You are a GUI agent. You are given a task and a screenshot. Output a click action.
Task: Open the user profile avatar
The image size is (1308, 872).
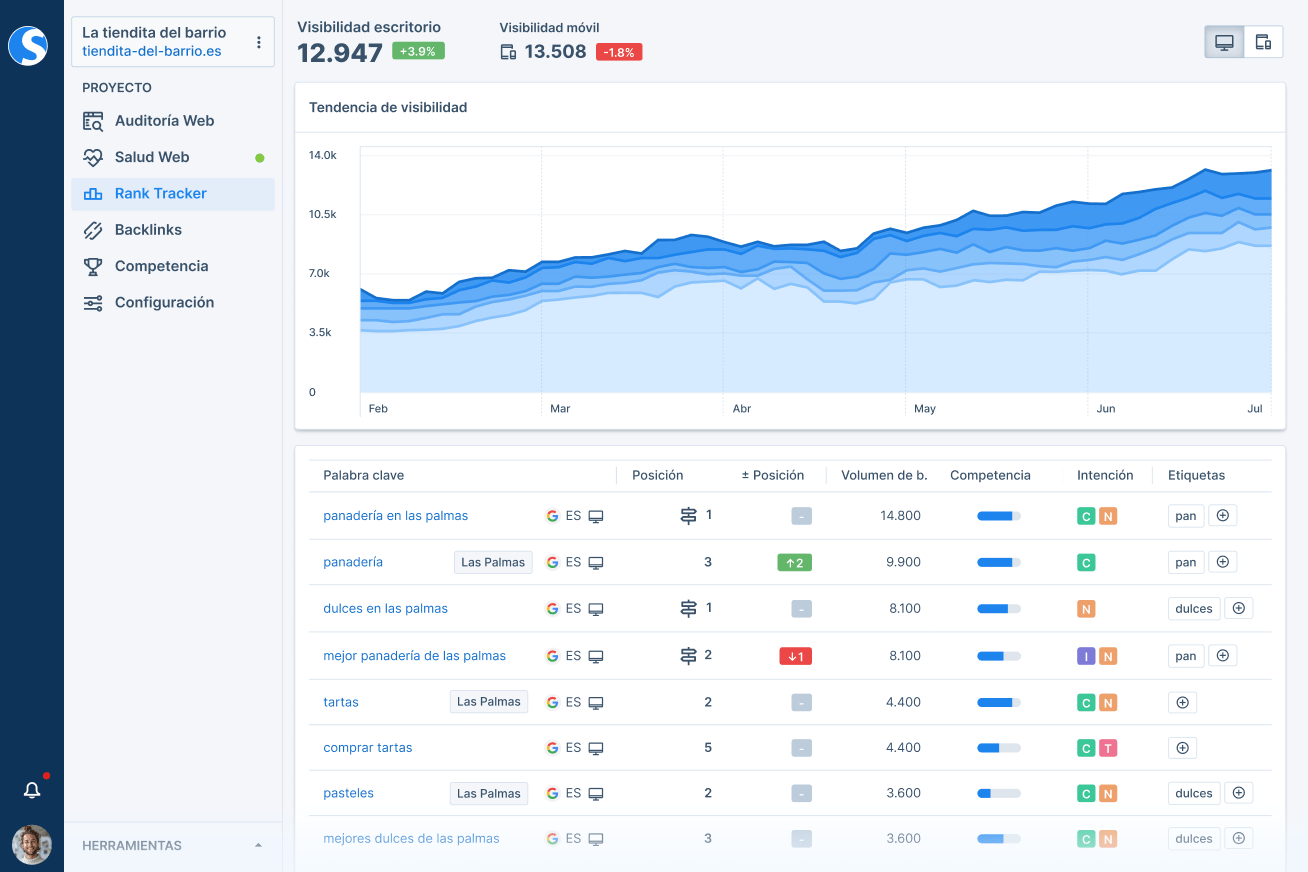point(32,845)
